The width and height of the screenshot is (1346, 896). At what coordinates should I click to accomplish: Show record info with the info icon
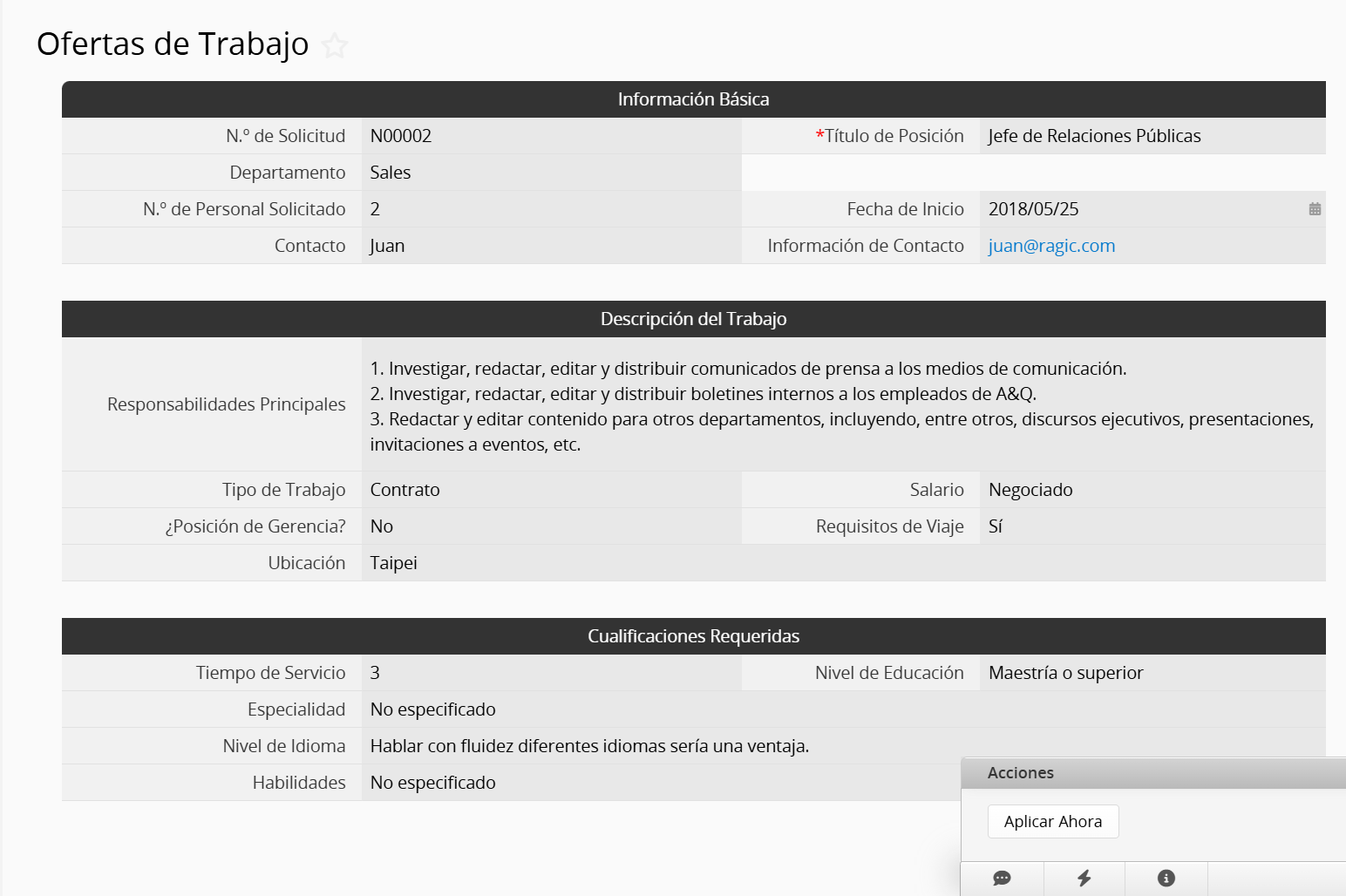click(1166, 879)
